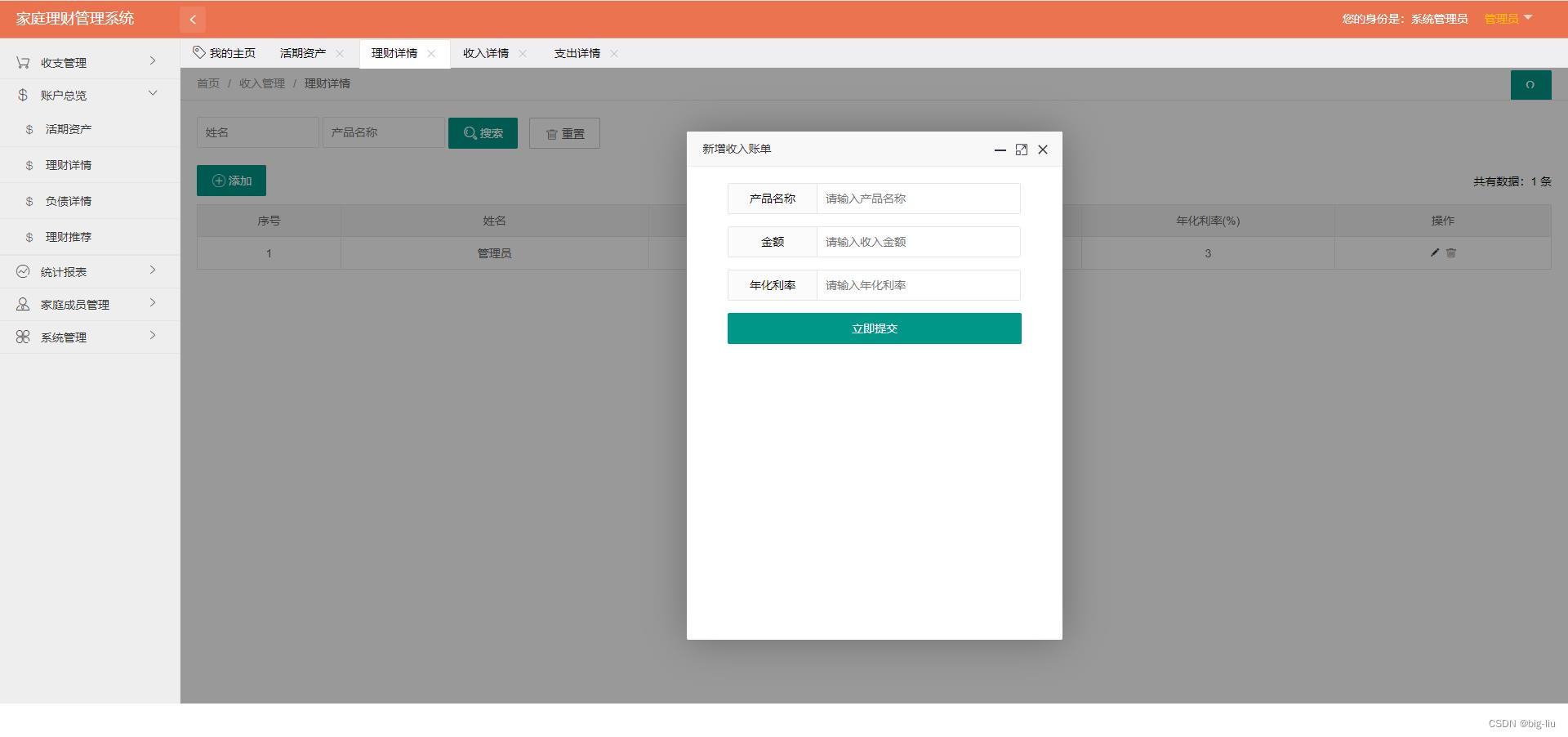
Task: Click the 收入管理 breadcrumb link
Action: (262, 83)
